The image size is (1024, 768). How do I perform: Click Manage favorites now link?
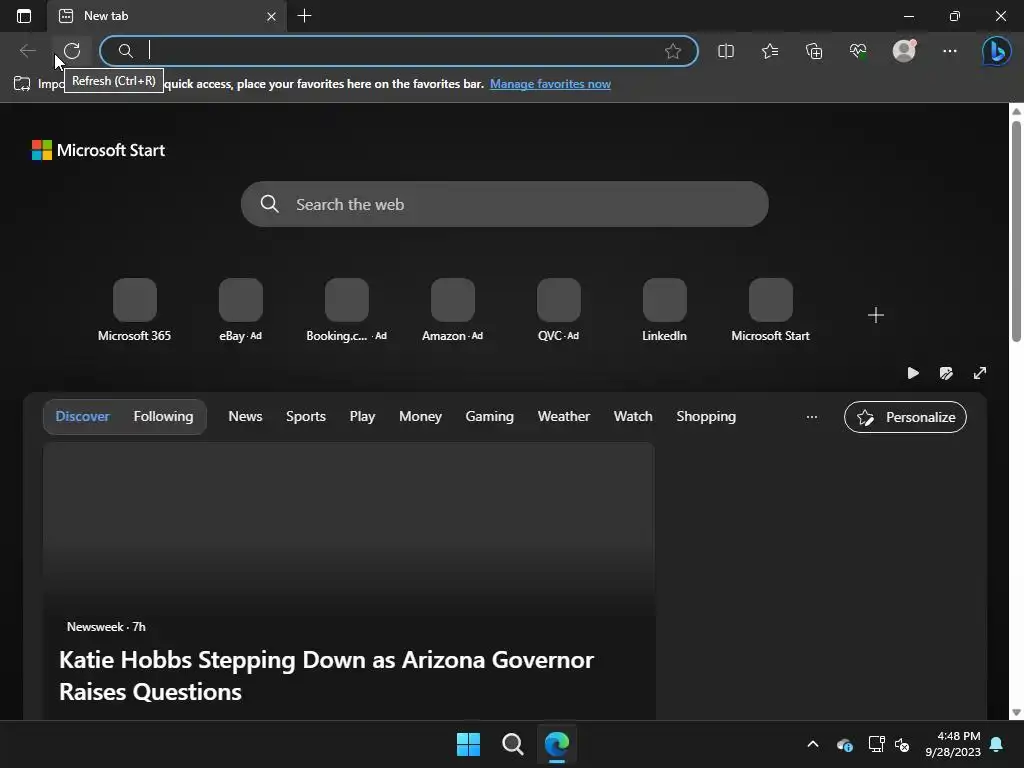(550, 84)
